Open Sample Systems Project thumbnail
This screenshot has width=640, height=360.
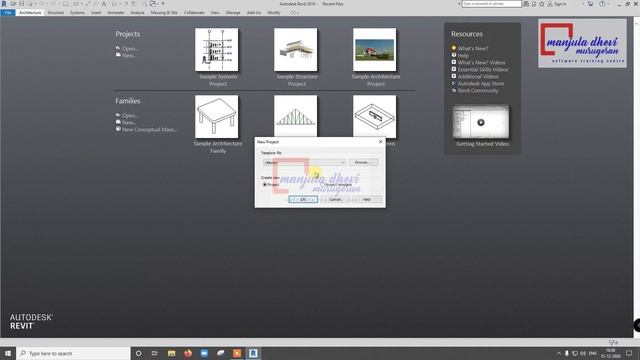pyautogui.click(x=217, y=49)
